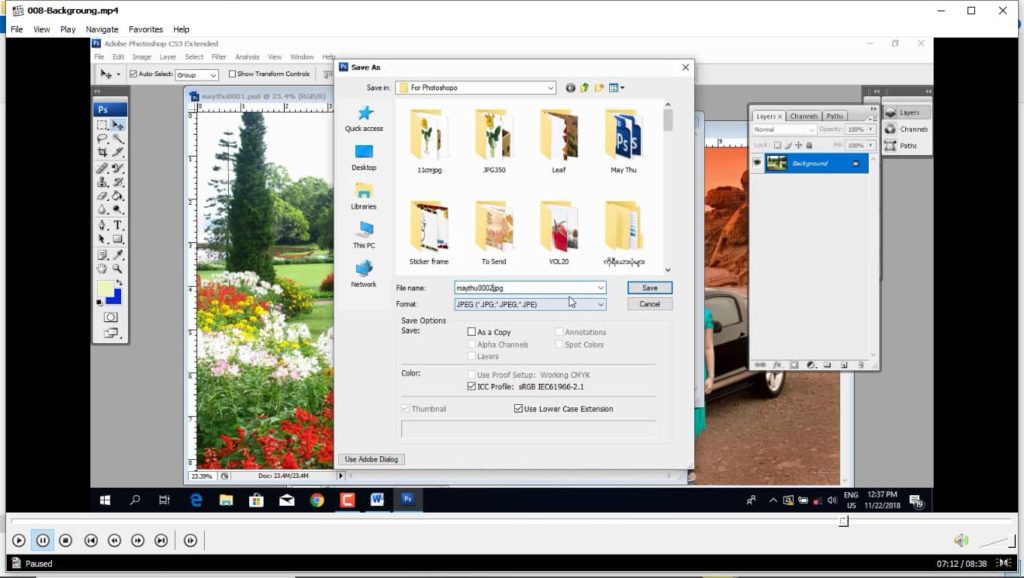
Task: Click the Save button in Save As dialog
Action: click(x=650, y=288)
